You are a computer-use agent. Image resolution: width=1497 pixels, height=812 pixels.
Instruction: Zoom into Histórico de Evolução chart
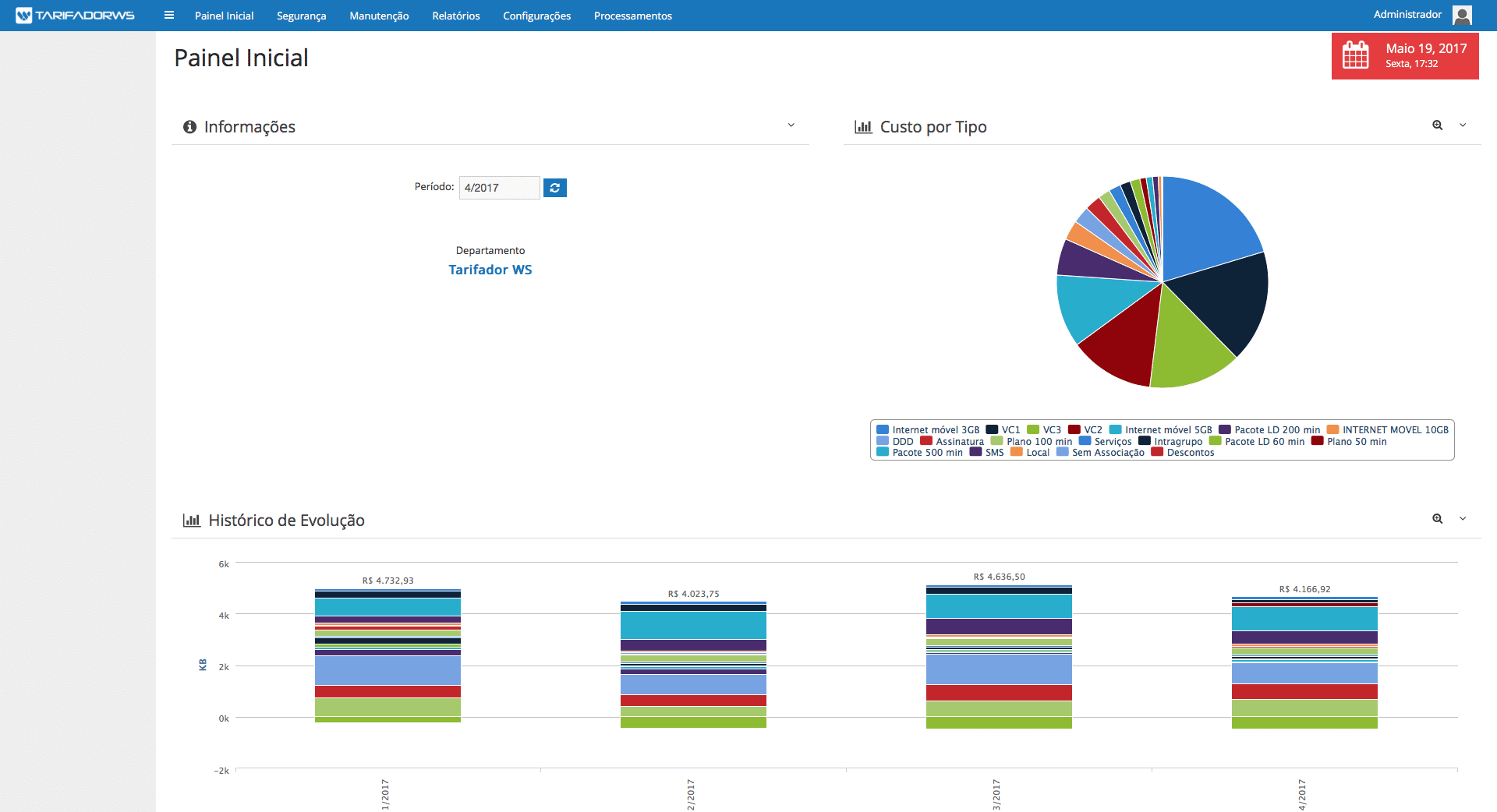click(x=1437, y=519)
